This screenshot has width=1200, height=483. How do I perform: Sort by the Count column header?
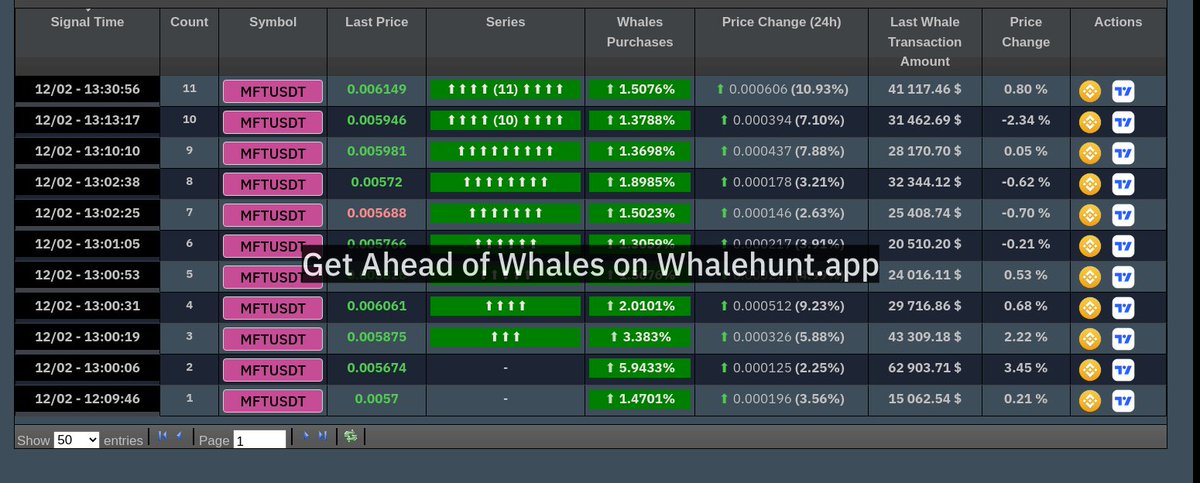coord(189,41)
